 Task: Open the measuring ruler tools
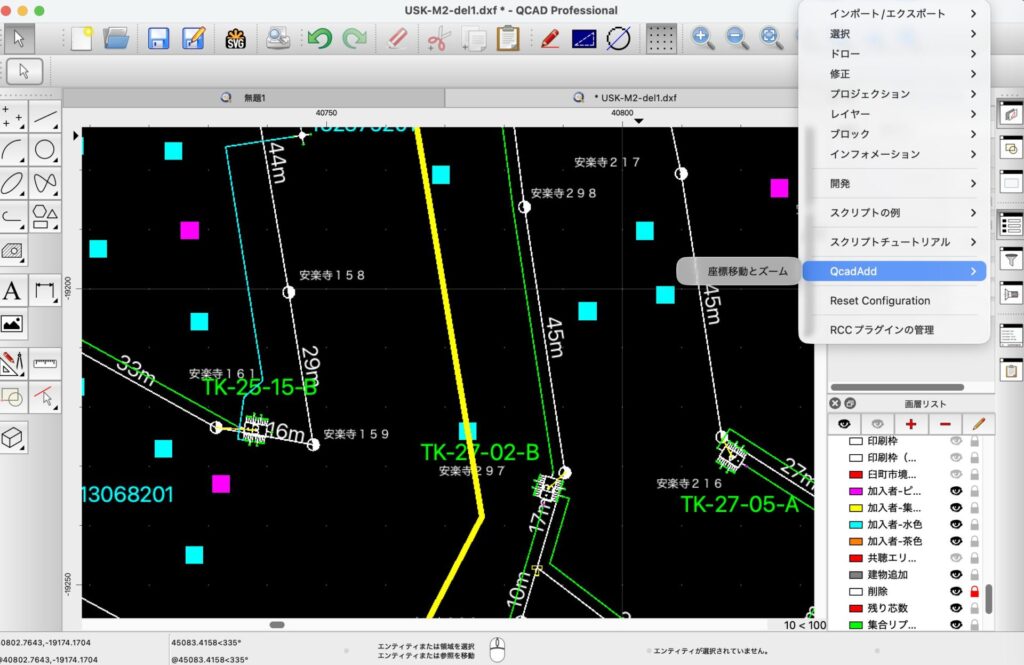point(45,363)
